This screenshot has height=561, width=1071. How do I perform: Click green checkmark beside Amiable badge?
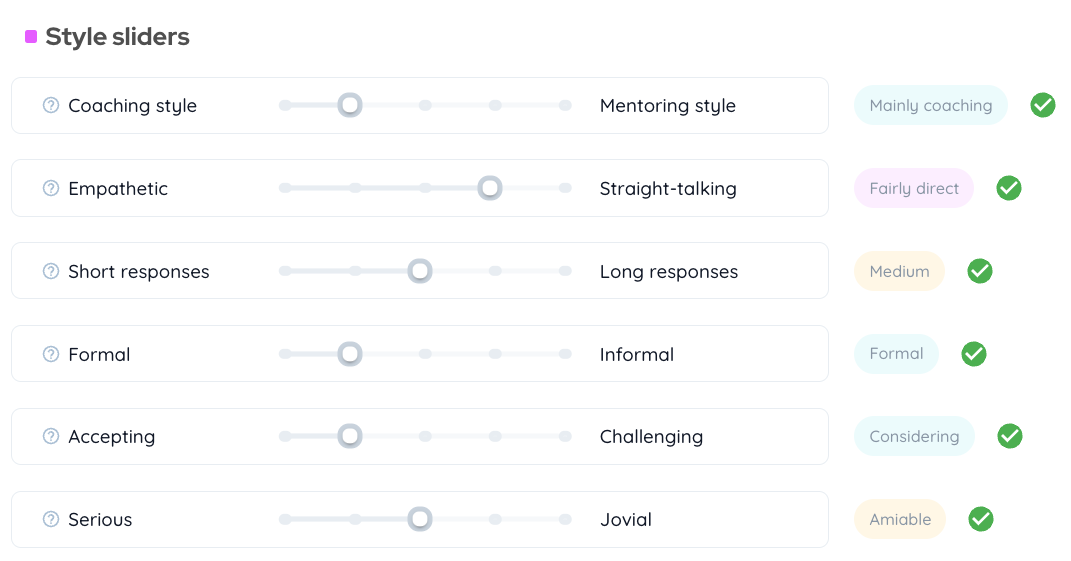[981, 519]
